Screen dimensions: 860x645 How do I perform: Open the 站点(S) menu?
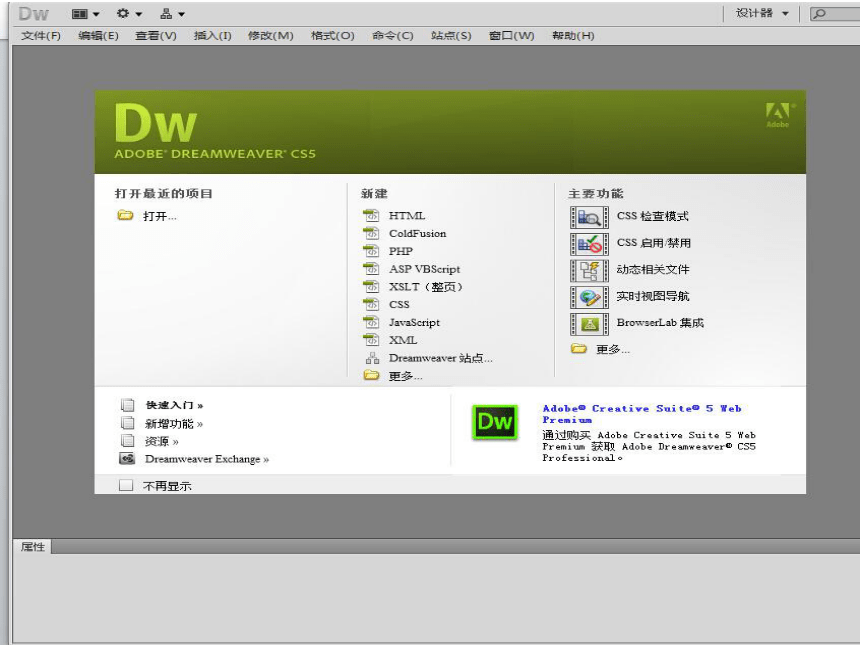[451, 36]
